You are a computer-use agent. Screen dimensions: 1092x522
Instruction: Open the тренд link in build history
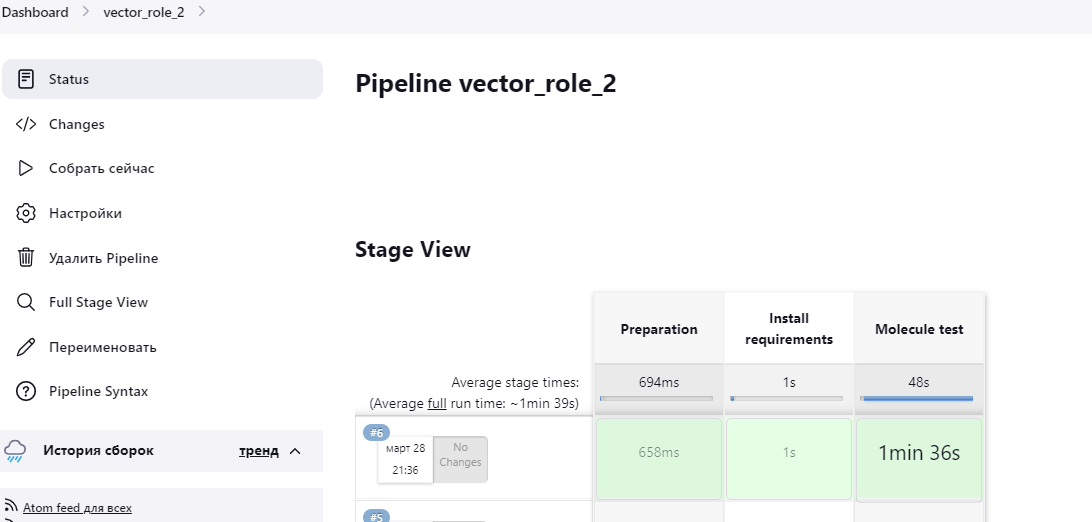(258, 451)
